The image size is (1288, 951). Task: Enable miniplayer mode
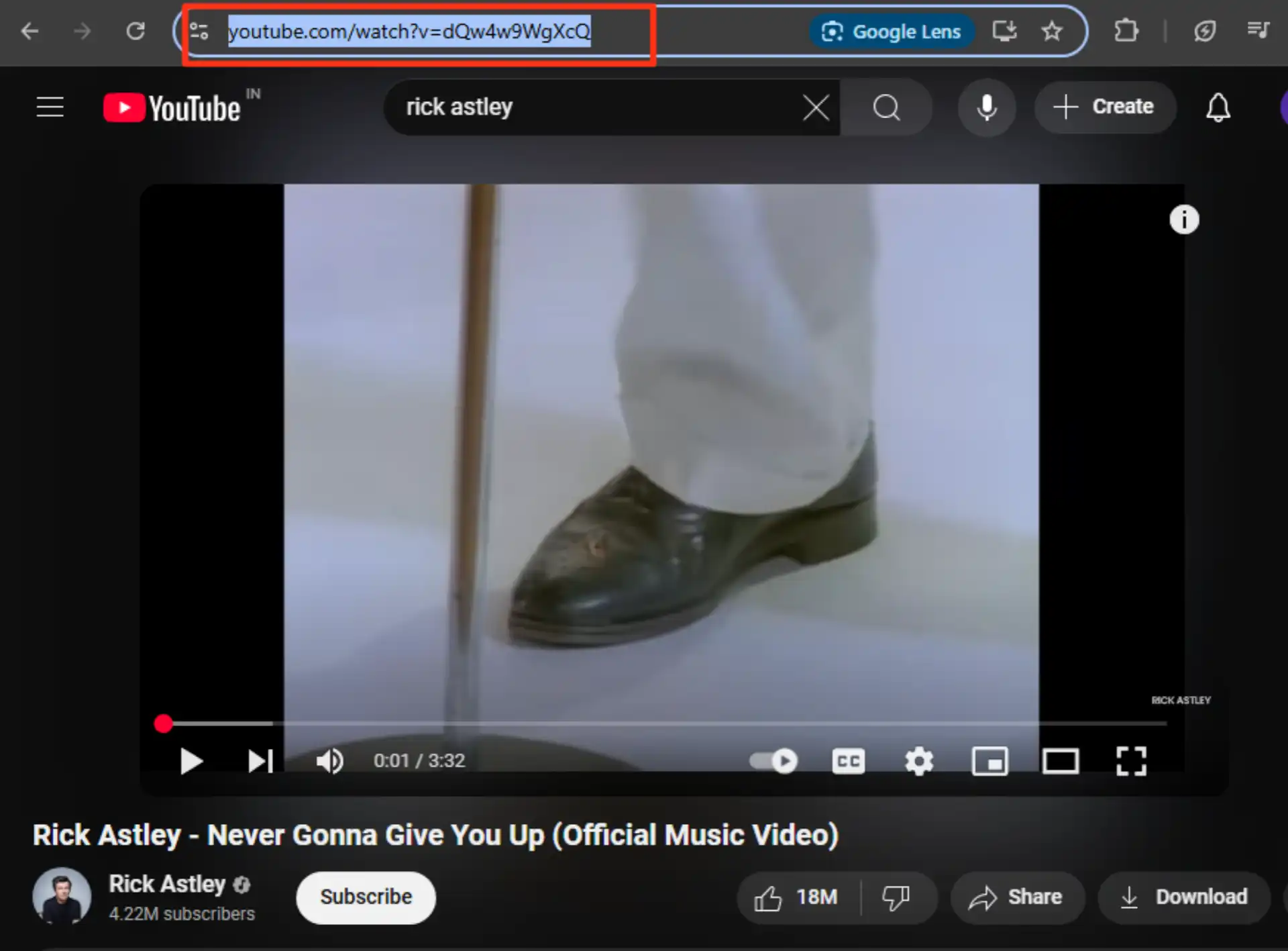coord(989,761)
